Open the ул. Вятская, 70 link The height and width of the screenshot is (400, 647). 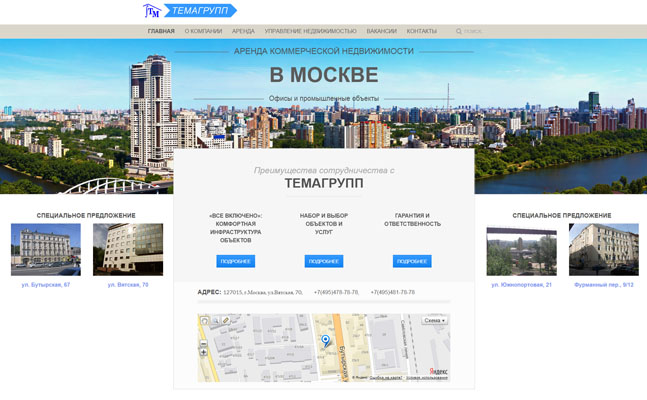click(128, 285)
